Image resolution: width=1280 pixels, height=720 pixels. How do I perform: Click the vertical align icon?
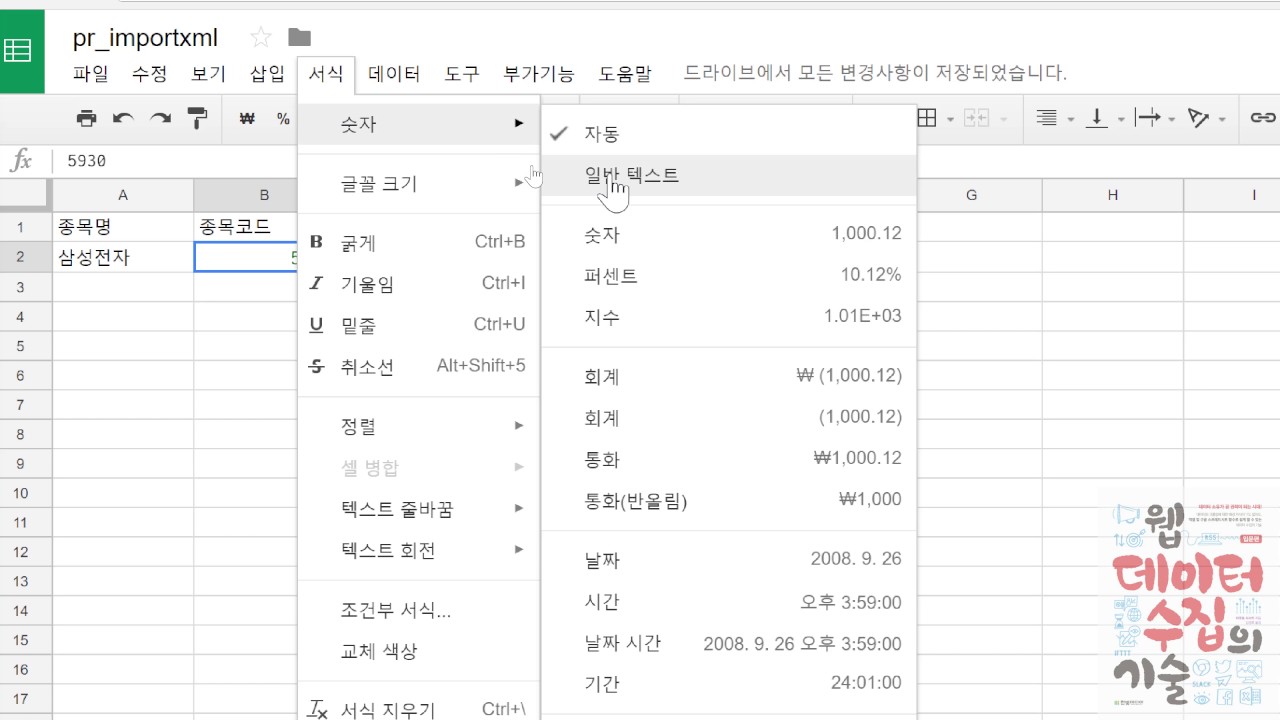coord(1097,118)
